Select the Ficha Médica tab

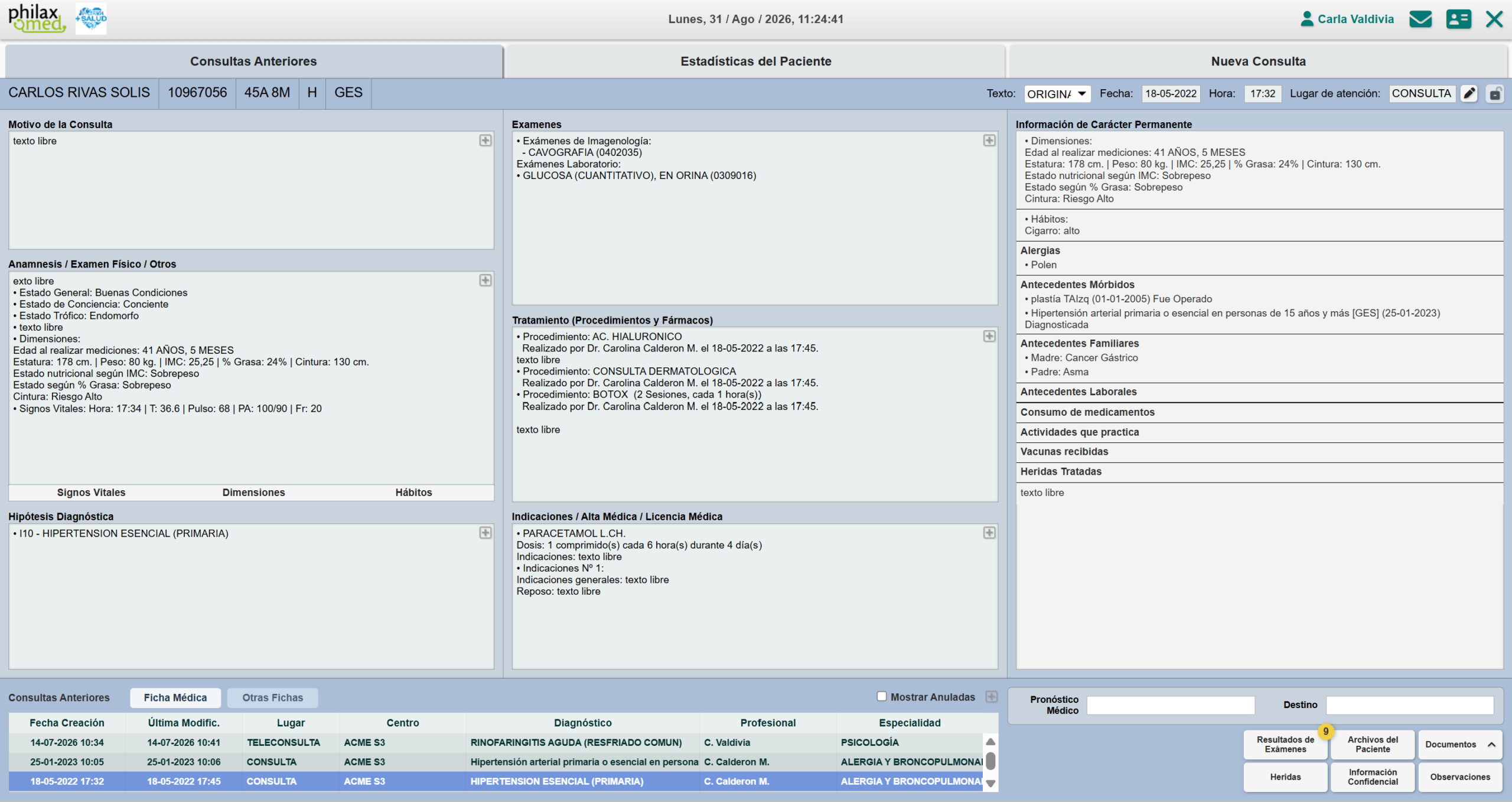point(175,697)
